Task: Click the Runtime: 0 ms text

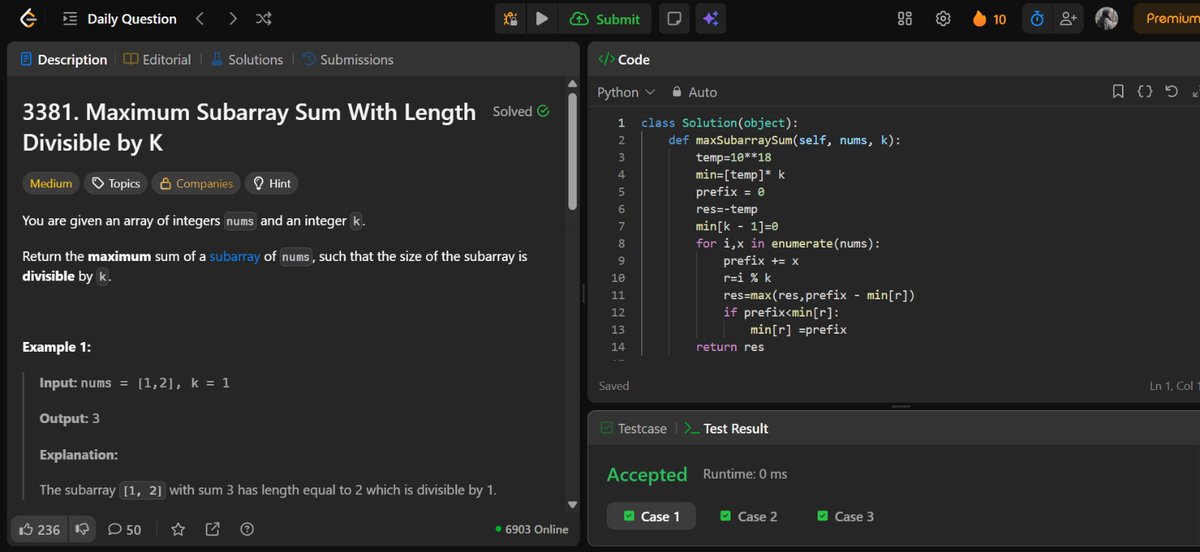Action: tap(745, 474)
